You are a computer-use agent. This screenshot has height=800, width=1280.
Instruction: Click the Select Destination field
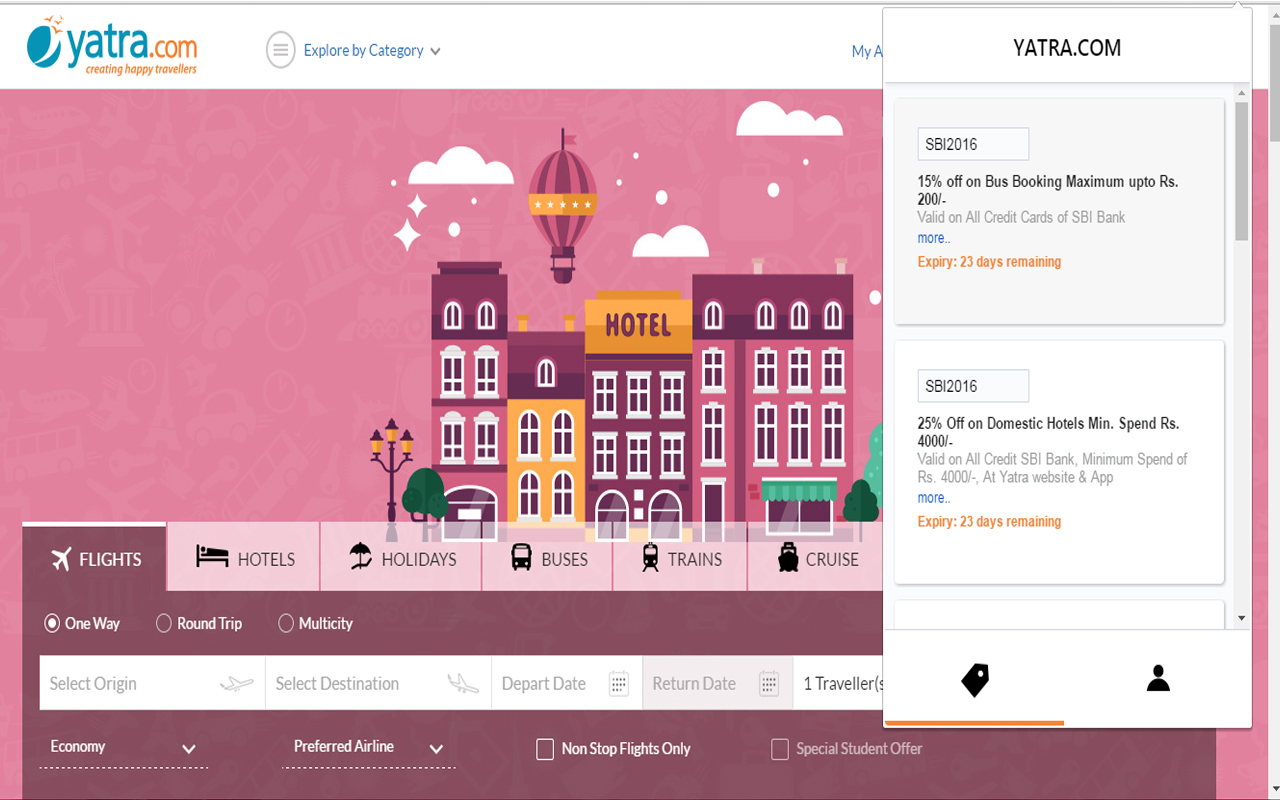pyautogui.click(x=378, y=683)
